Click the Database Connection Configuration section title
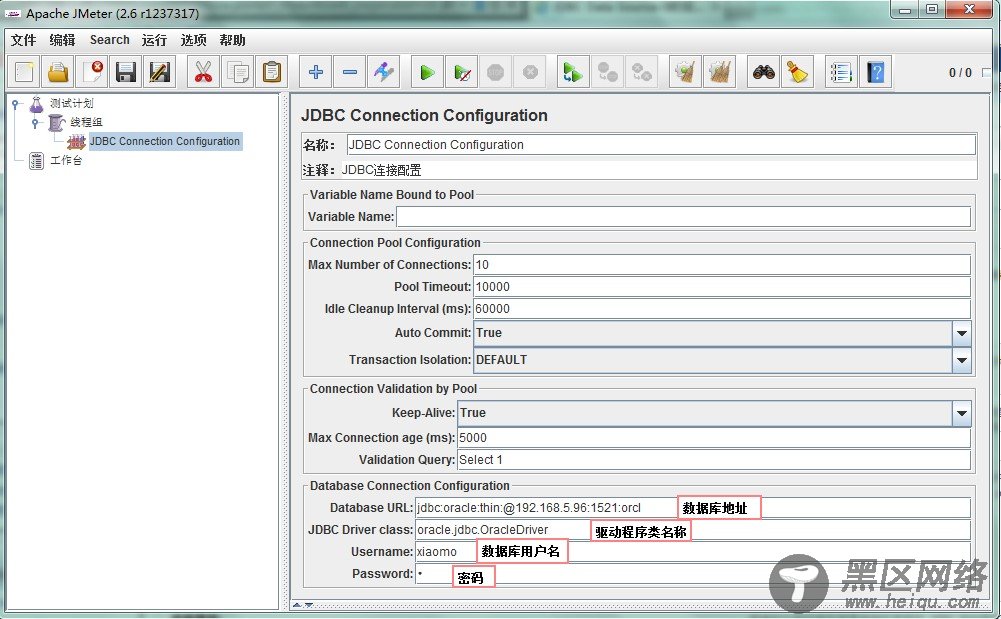The image size is (1001, 619). [410, 486]
